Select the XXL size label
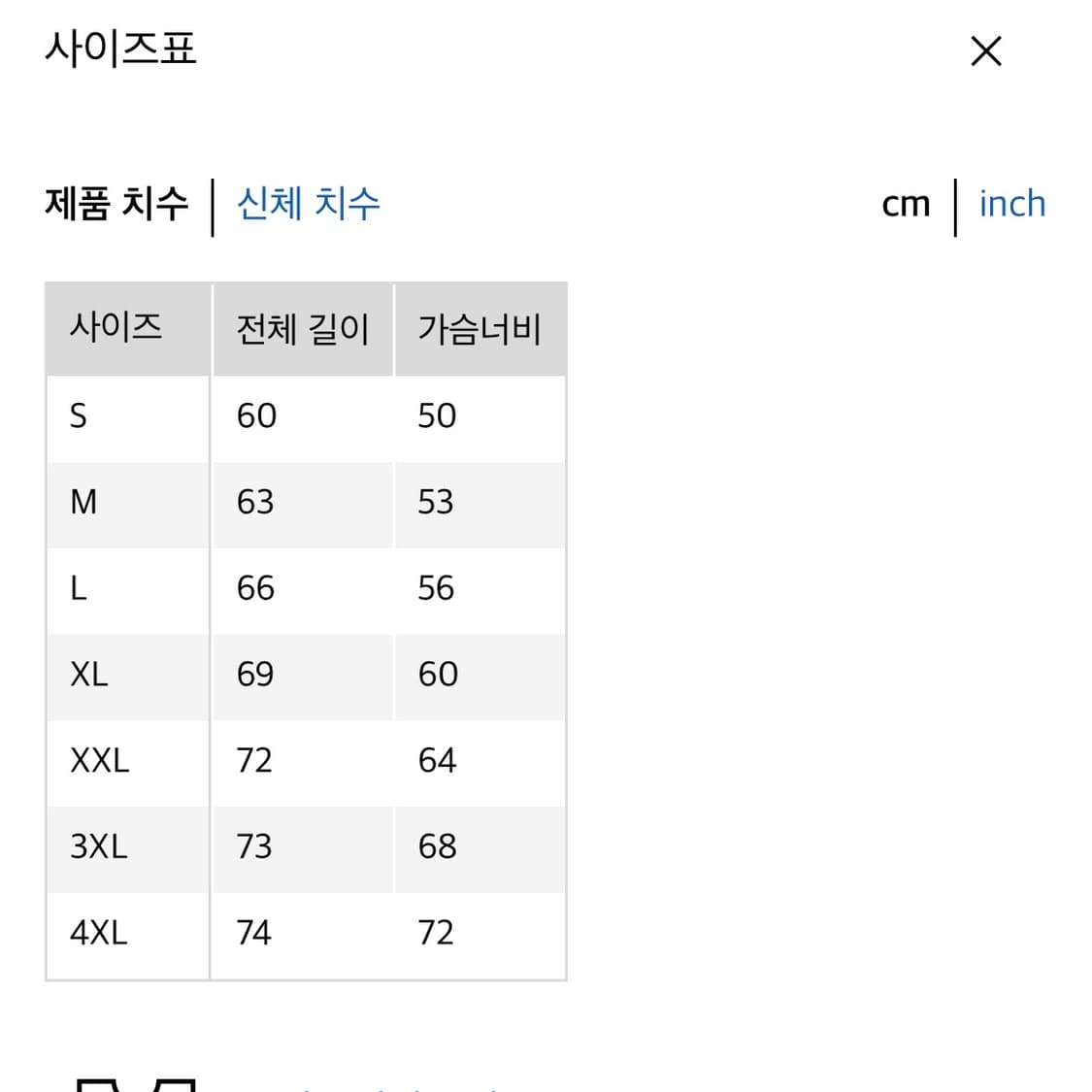The image size is (1092, 1092). (100, 761)
